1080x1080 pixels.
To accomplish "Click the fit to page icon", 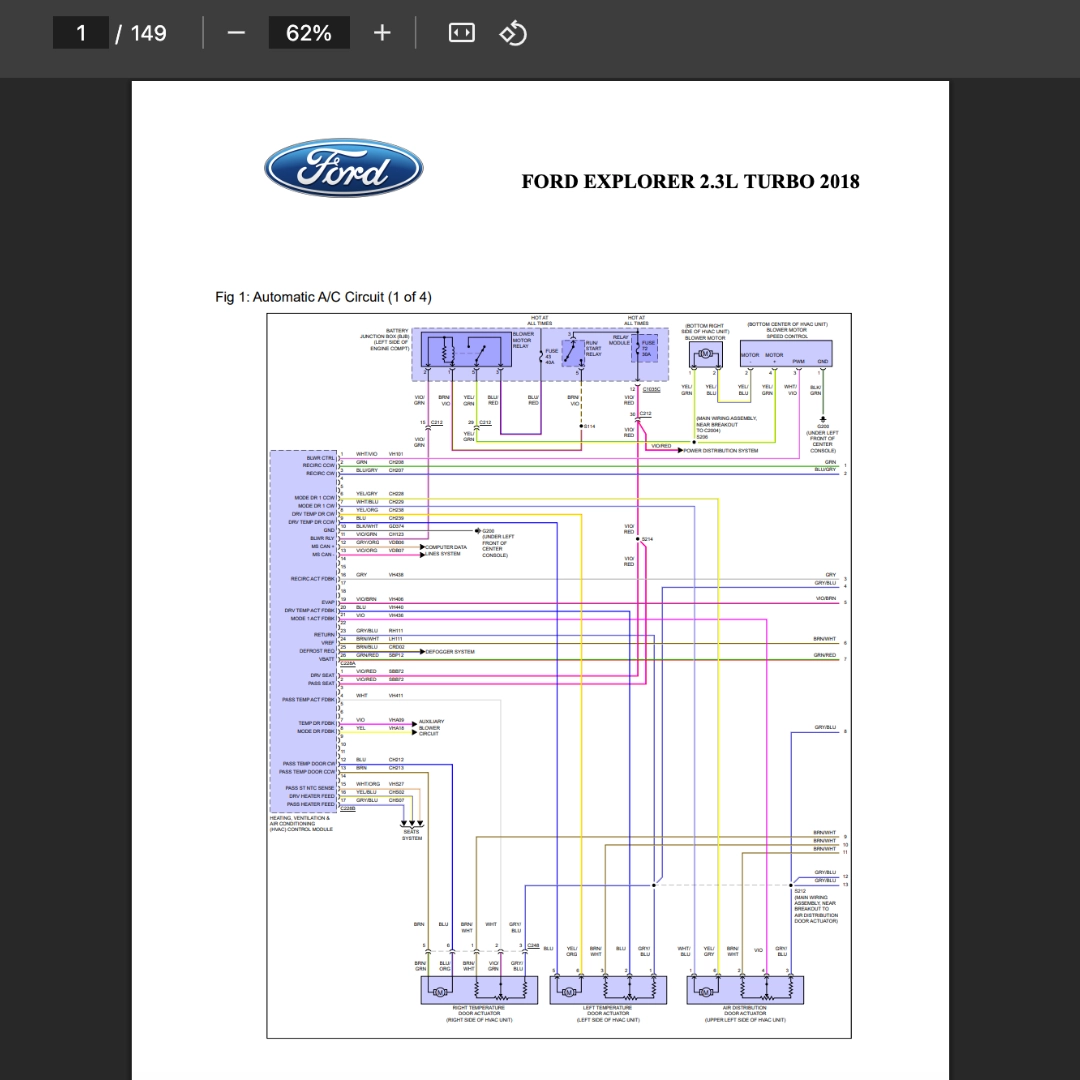I will point(461,33).
